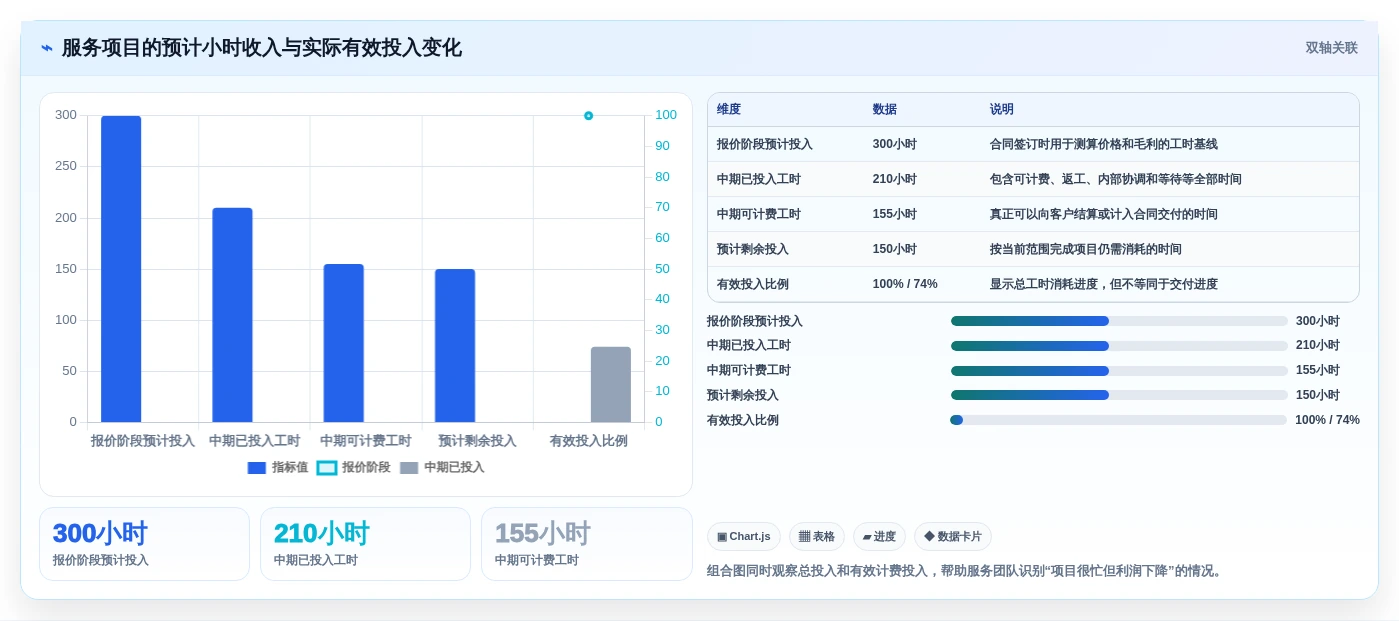Image resolution: width=1399 pixels, height=621 pixels.
Task: Select the 数据卡片 tag chip
Action: pyautogui.click(x=953, y=537)
